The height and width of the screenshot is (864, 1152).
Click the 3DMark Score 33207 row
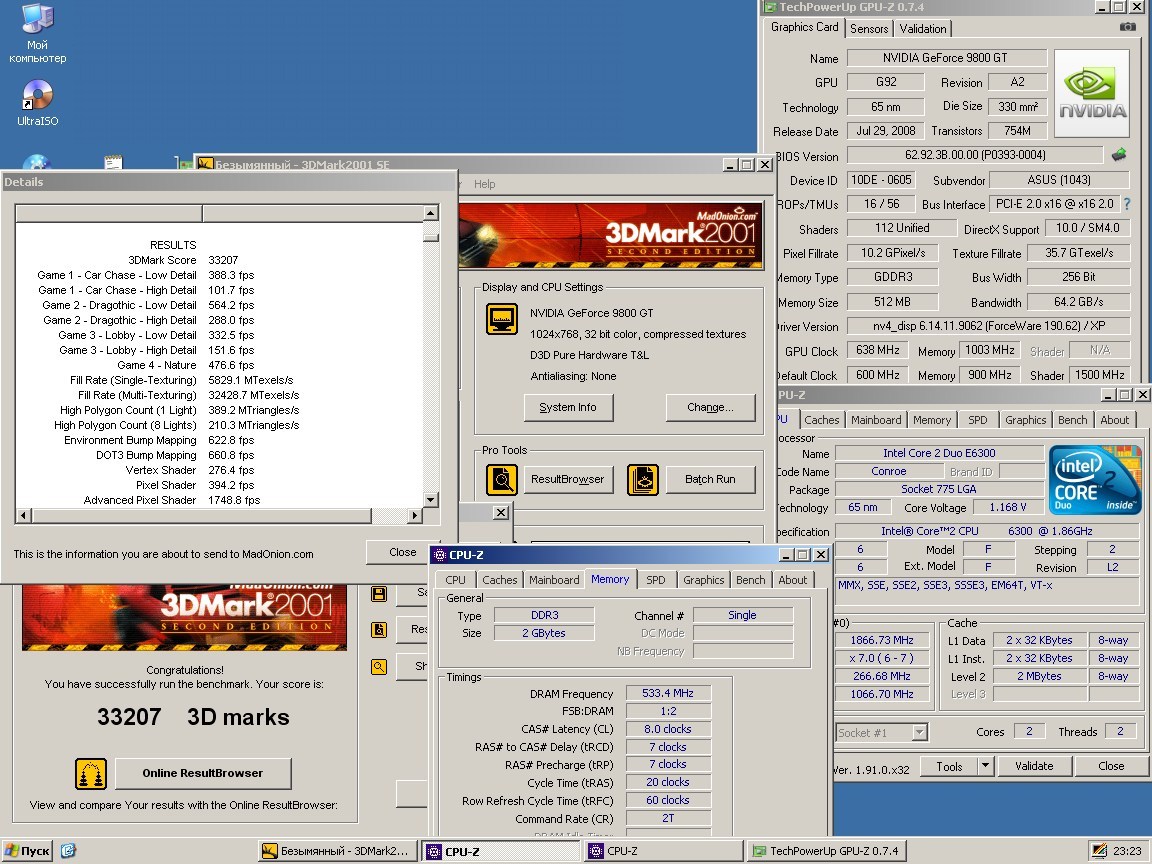tap(182, 260)
